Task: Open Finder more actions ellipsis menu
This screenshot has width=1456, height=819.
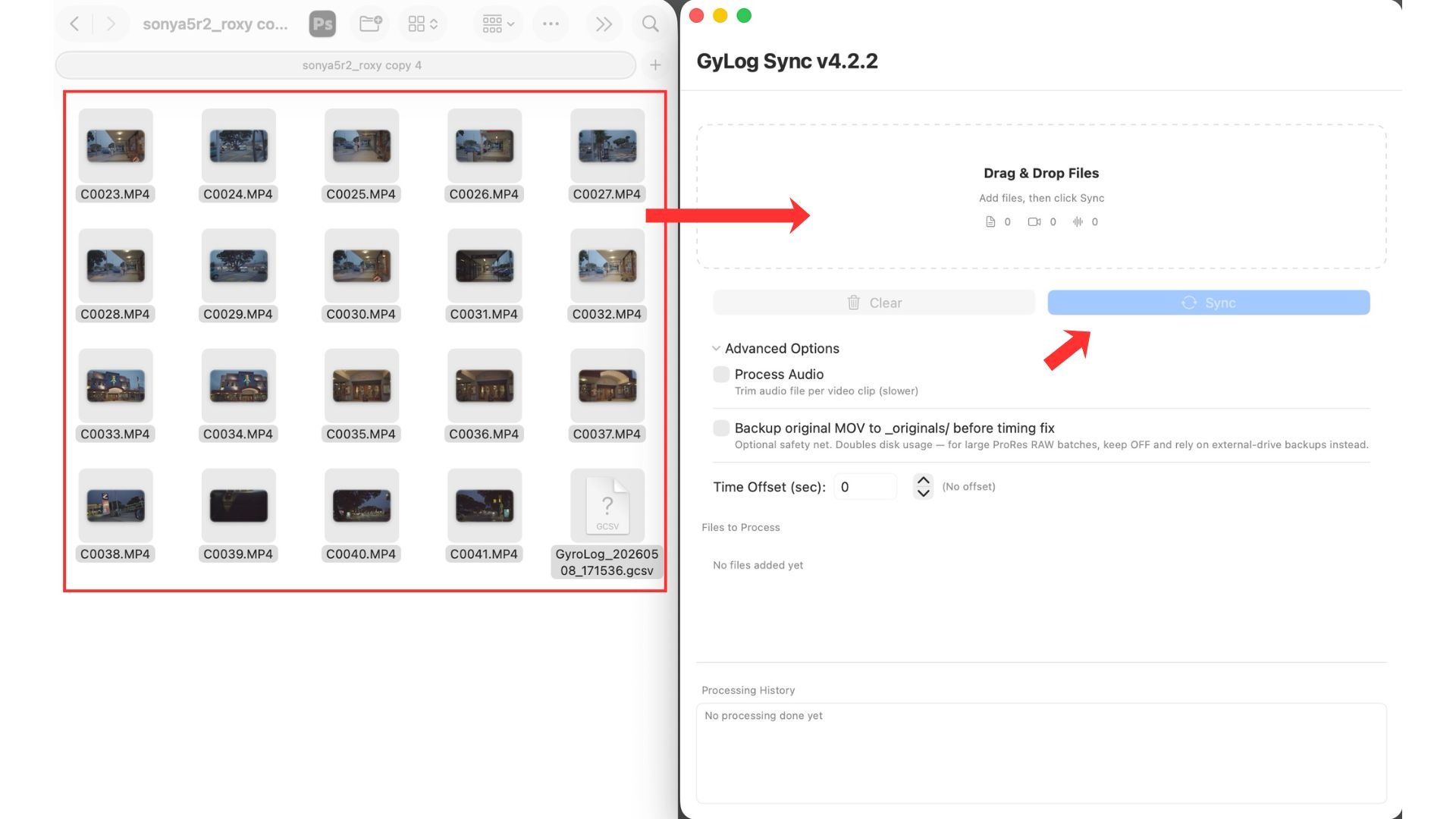Action: click(x=551, y=24)
